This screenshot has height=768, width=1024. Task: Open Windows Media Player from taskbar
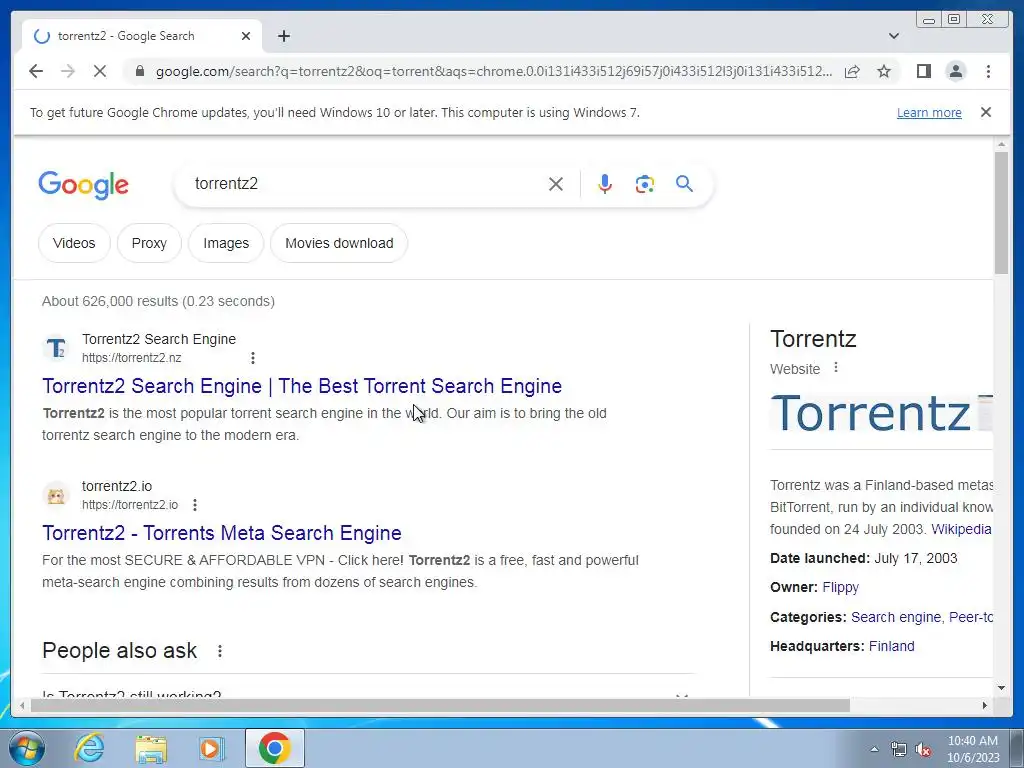[x=212, y=748]
